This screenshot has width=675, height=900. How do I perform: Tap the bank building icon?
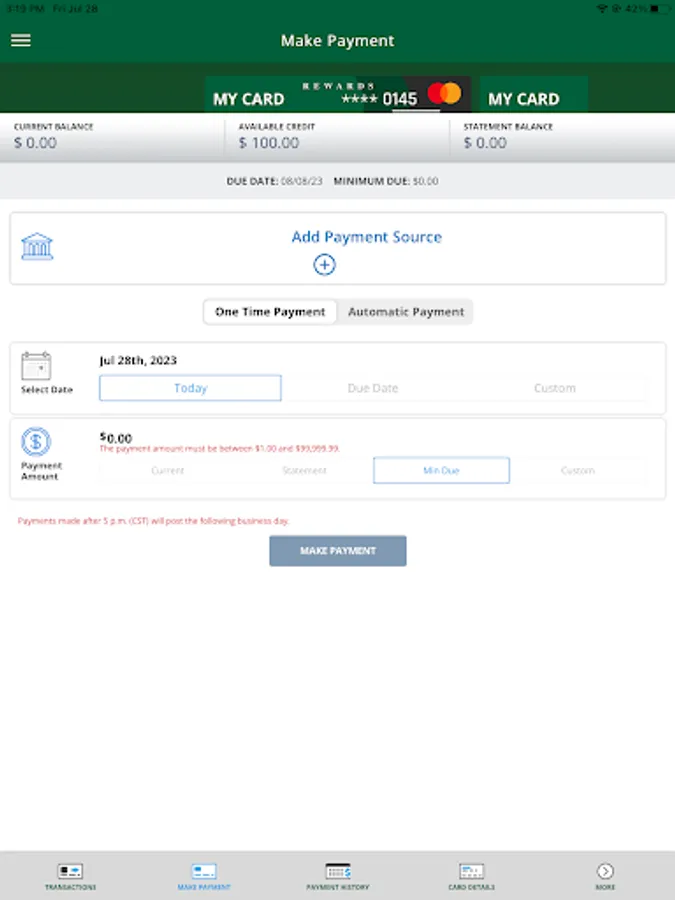(x=37, y=246)
